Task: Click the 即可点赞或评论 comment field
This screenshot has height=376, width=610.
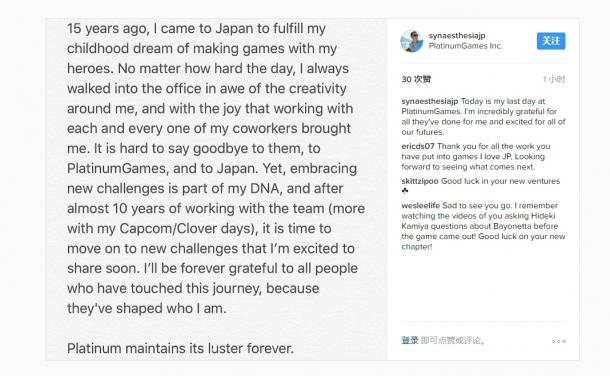Action: click(x=453, y=341)
